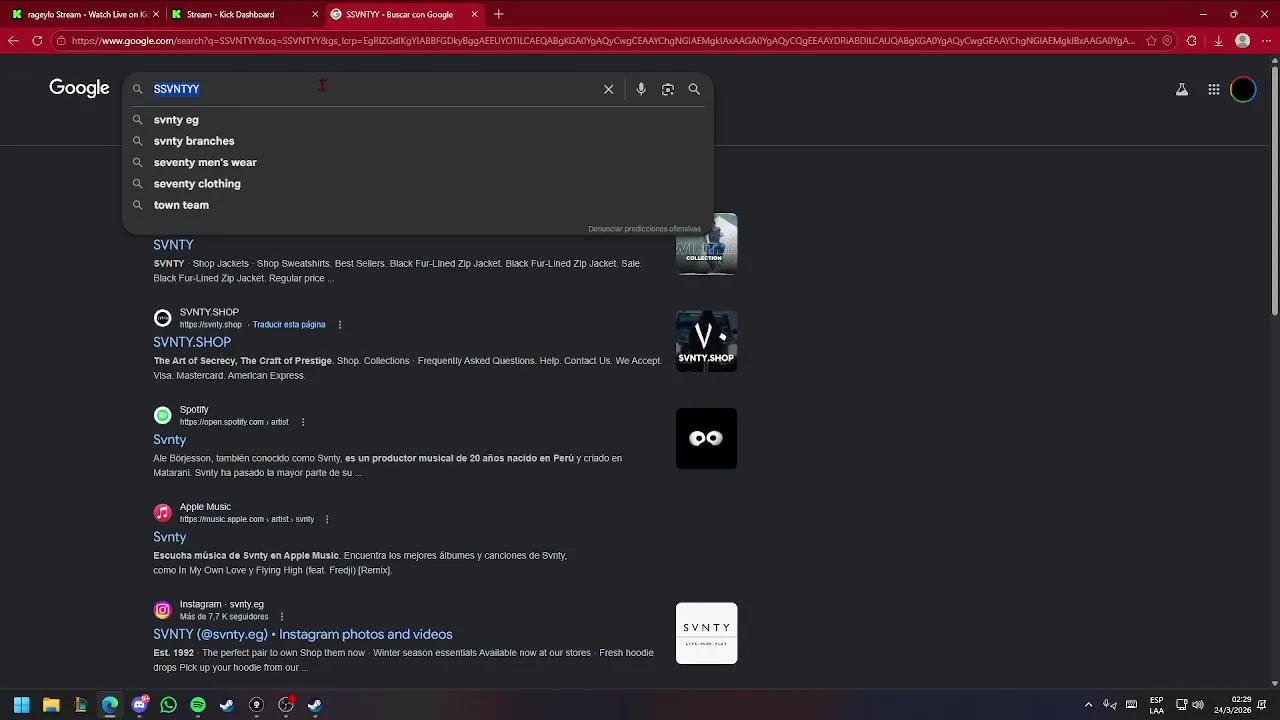Image resolution: width=1280 pixels, height=720 pixels.
Task: Open options menu for SVNTY.SHOP result
Action: (x=340, y=325)
